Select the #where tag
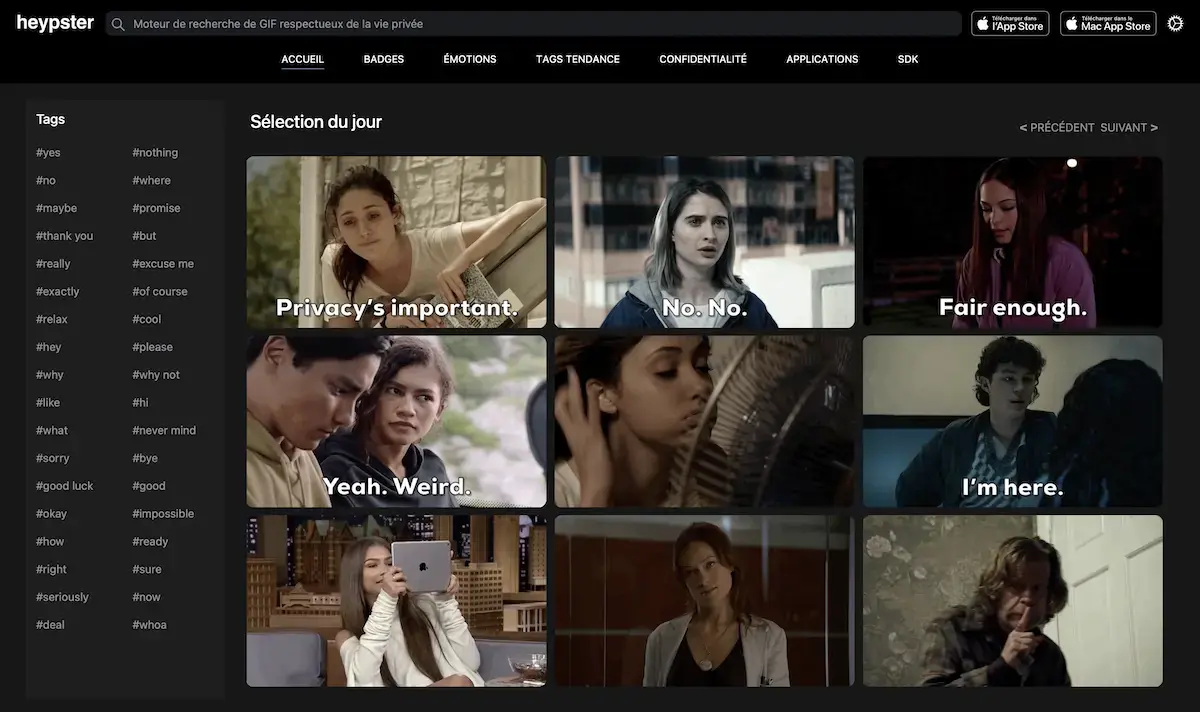The width and height of the screenshot is (1200, 712). point(151,181)
